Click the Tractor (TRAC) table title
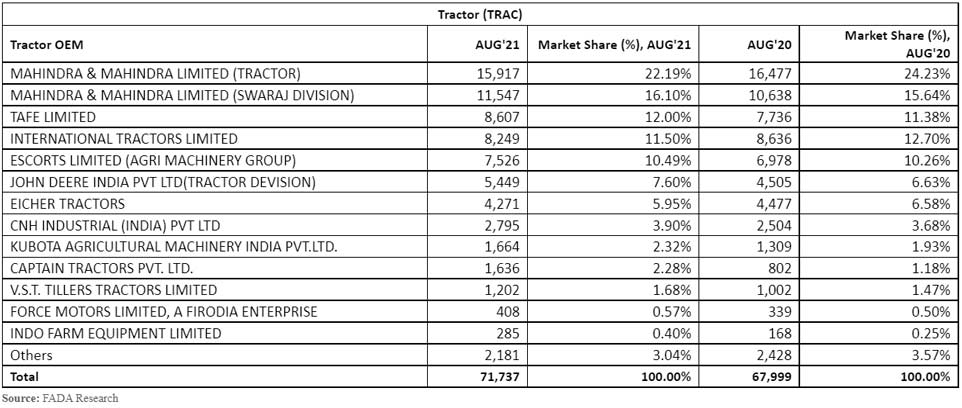The height and width of the screenshot is (408, 962). click(x=480, y=14)
